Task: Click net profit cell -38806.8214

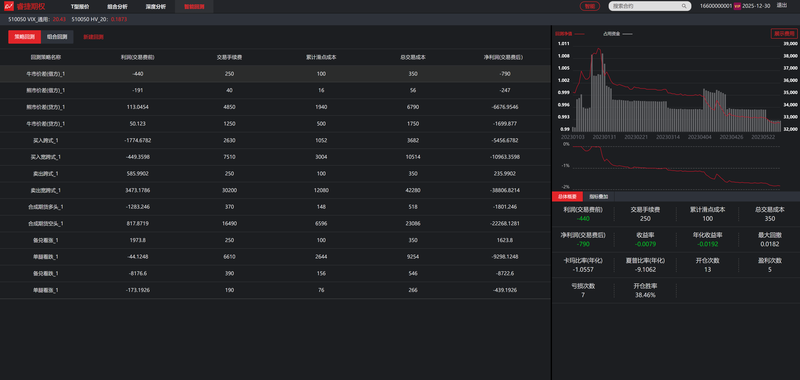Action: click(505, 190)
